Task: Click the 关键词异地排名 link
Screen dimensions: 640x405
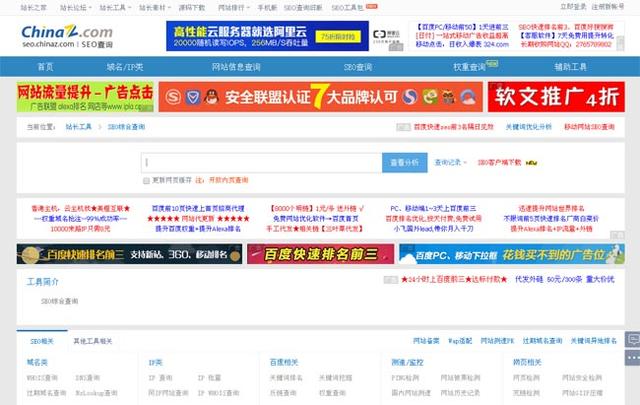Action: pyautogui.click(x=594, y=341)
